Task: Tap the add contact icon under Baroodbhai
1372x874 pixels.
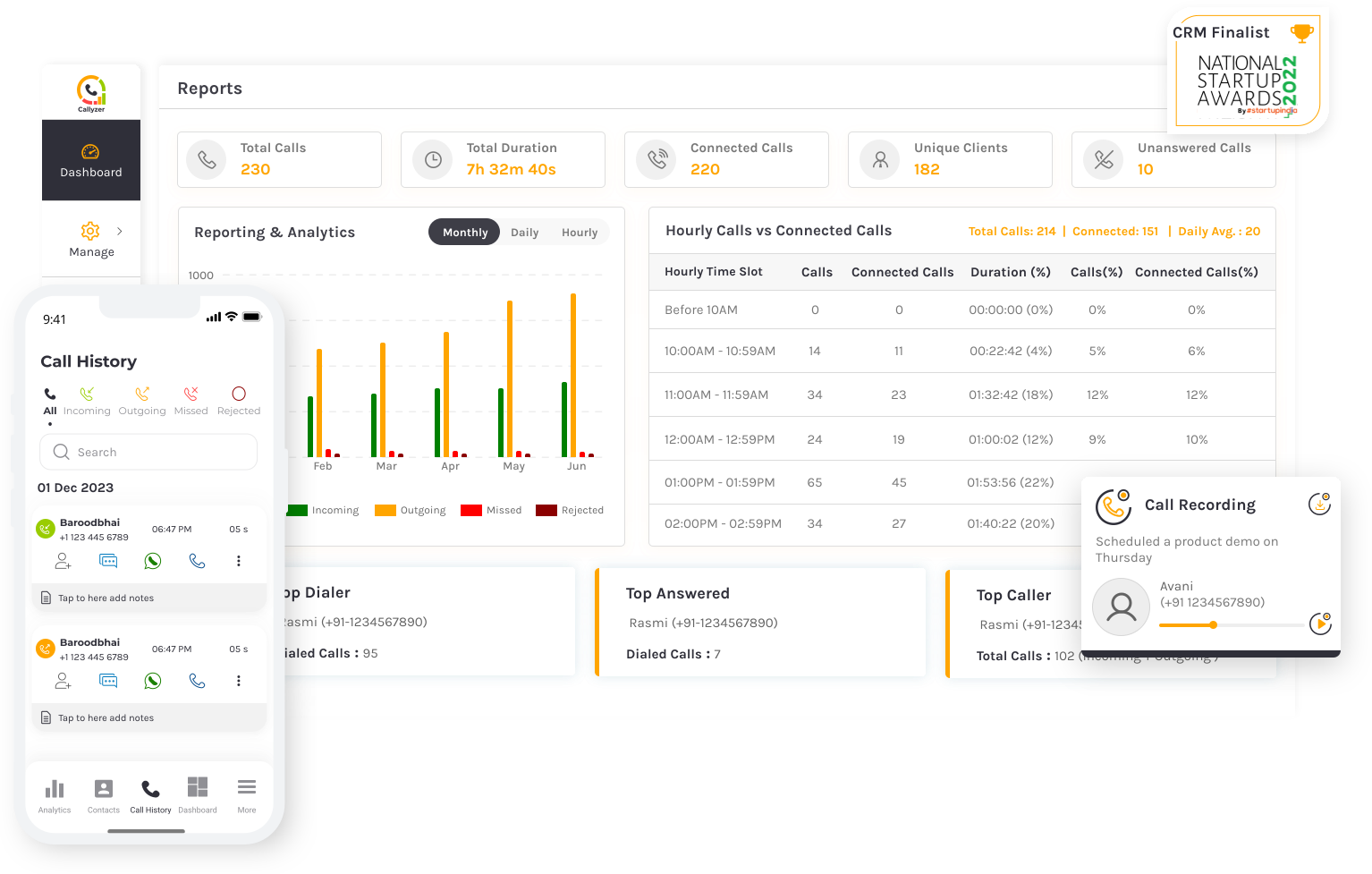Action: click(x=63, y=561)
